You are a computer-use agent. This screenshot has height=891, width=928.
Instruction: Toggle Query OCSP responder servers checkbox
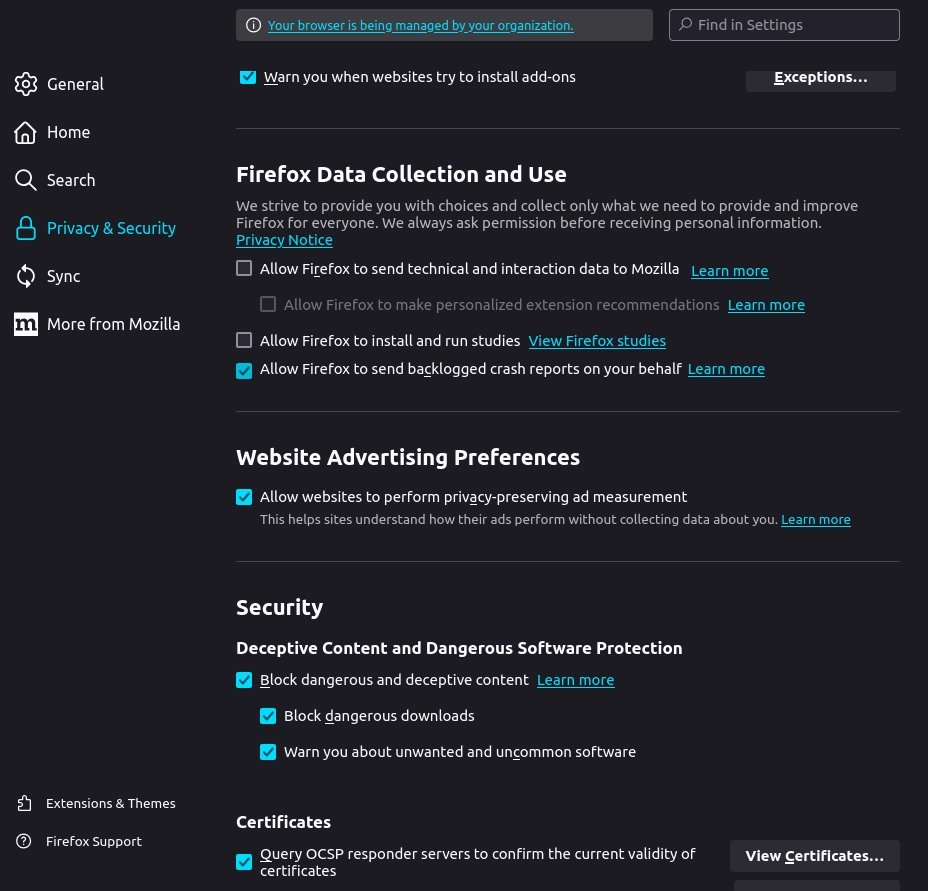[244, 862]
